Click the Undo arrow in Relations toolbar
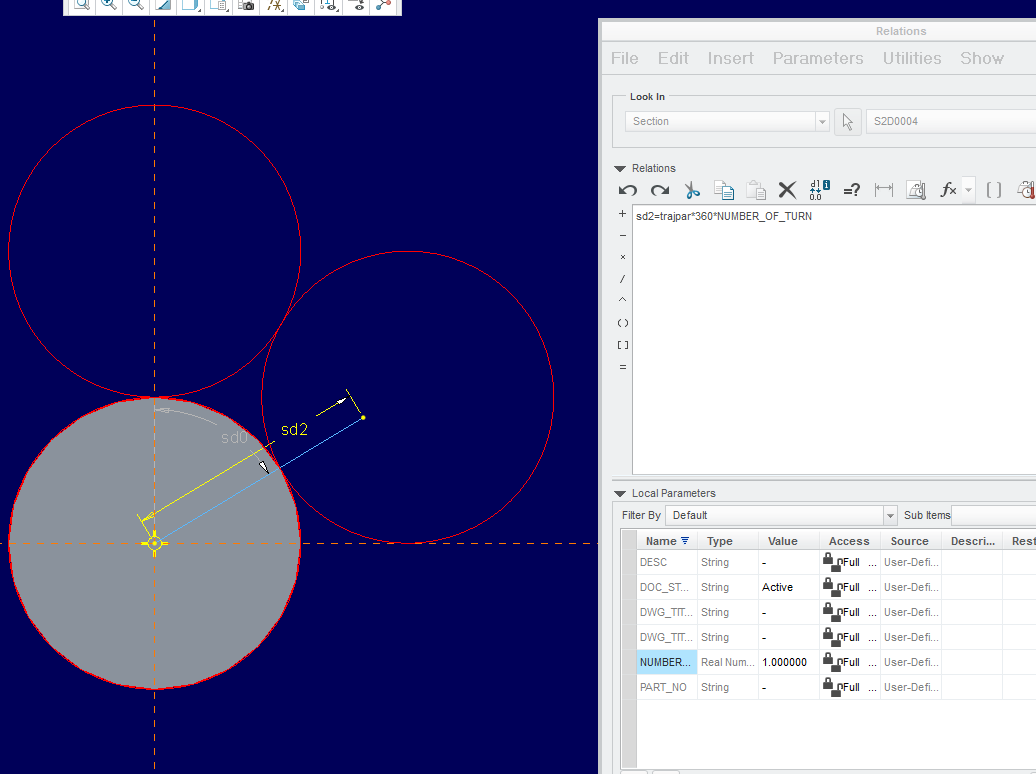Image resolution: width=1036 pixels, height=774 pixels. [628, 190]
